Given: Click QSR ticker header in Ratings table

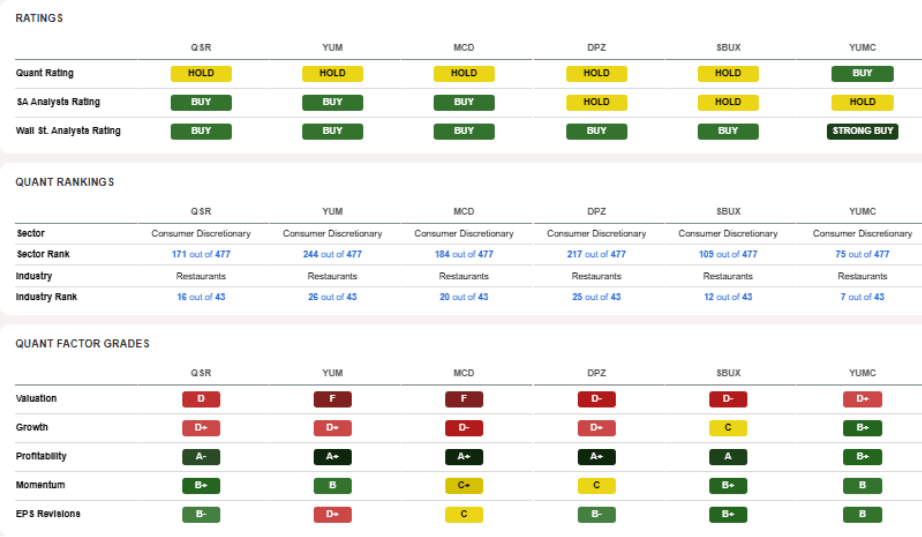Looking at the screenshot, I should coord(201,48).
